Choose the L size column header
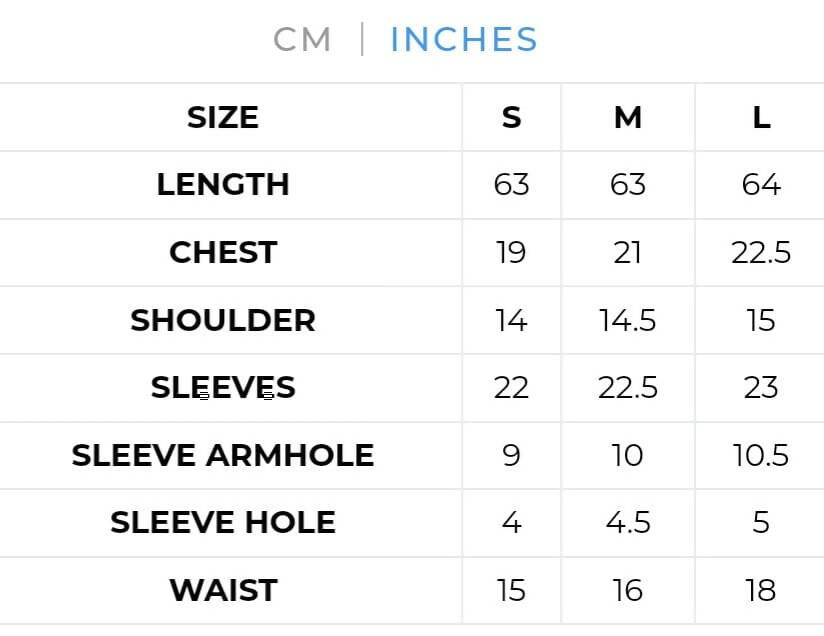The width and height of the screenshot is (824, 636). pos(761,118)
